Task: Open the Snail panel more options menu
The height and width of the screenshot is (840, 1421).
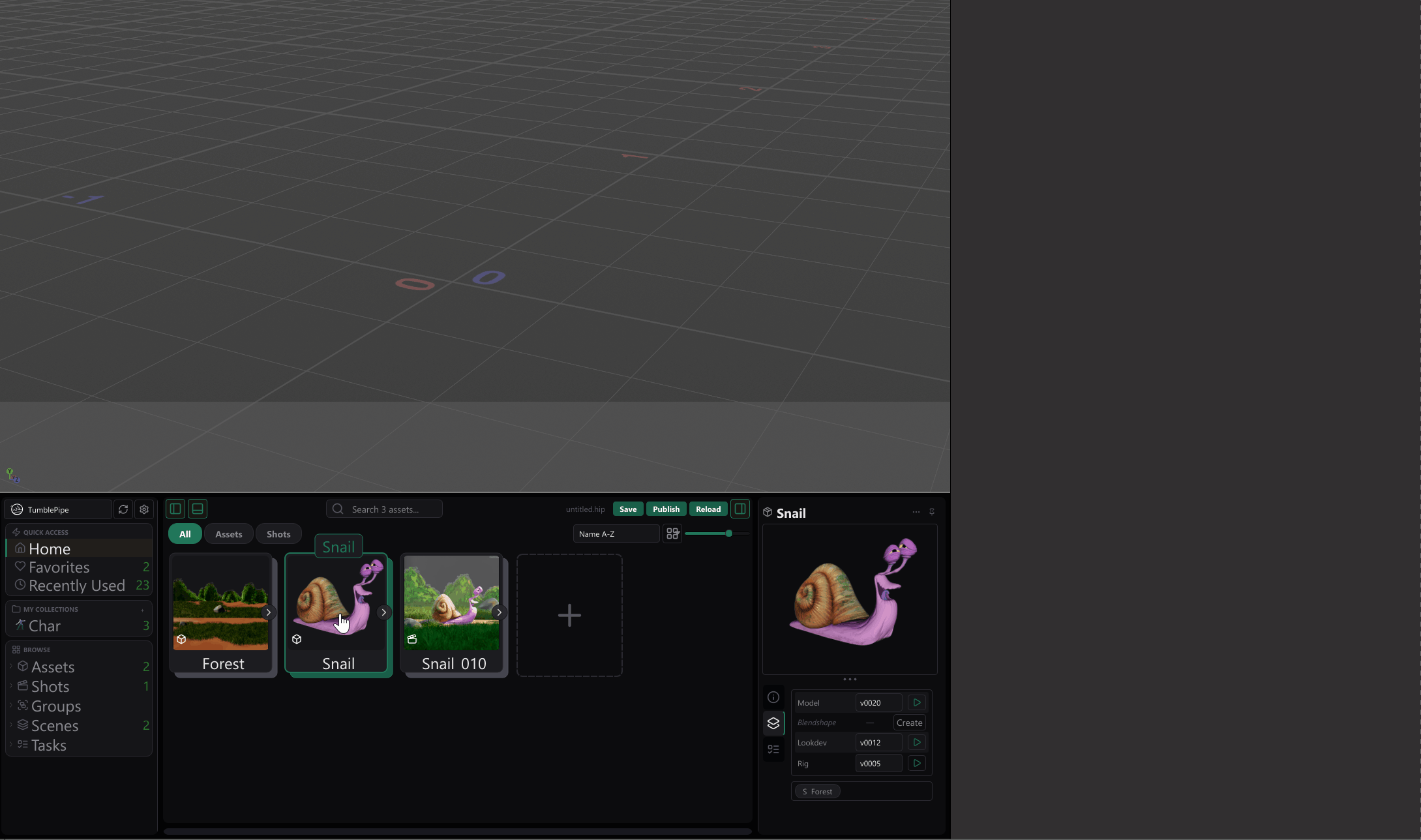Action: [916, 512]
